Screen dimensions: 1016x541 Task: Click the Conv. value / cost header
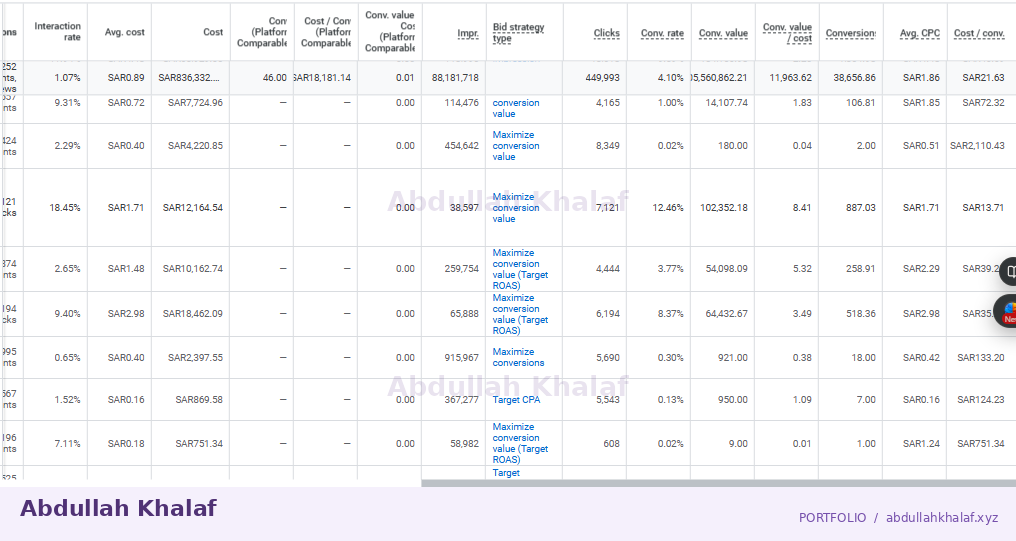(787, 32)
